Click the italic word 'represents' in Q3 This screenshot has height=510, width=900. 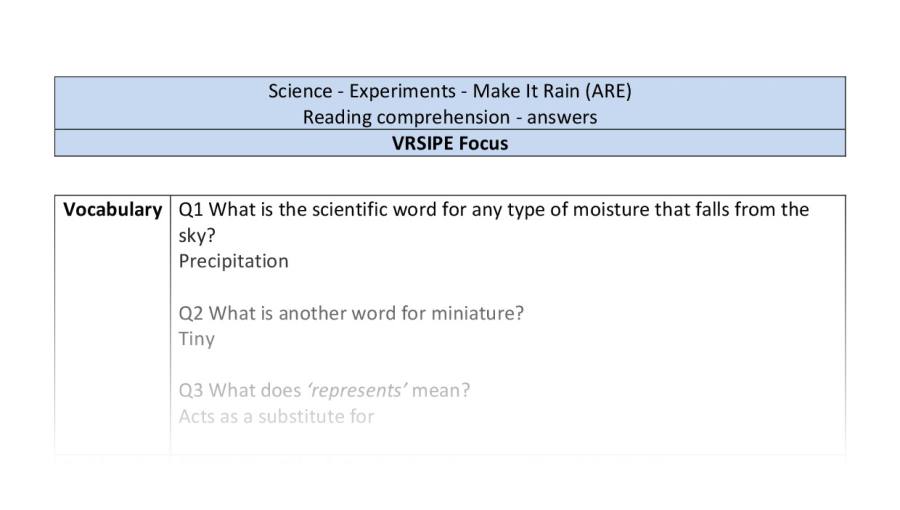(x=357, y=391)
